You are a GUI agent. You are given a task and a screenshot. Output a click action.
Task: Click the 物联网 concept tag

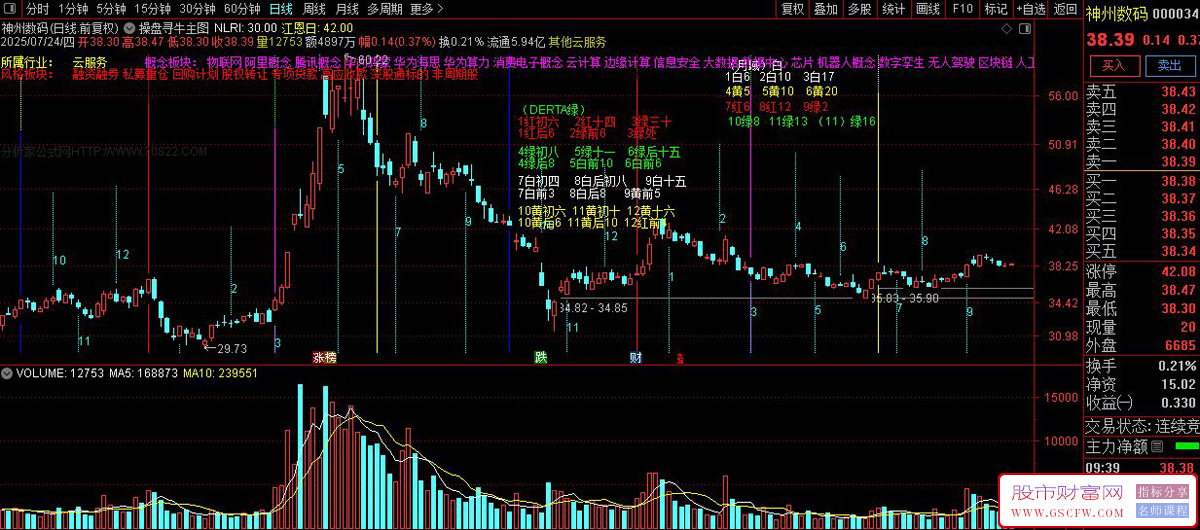coord(223,62)
